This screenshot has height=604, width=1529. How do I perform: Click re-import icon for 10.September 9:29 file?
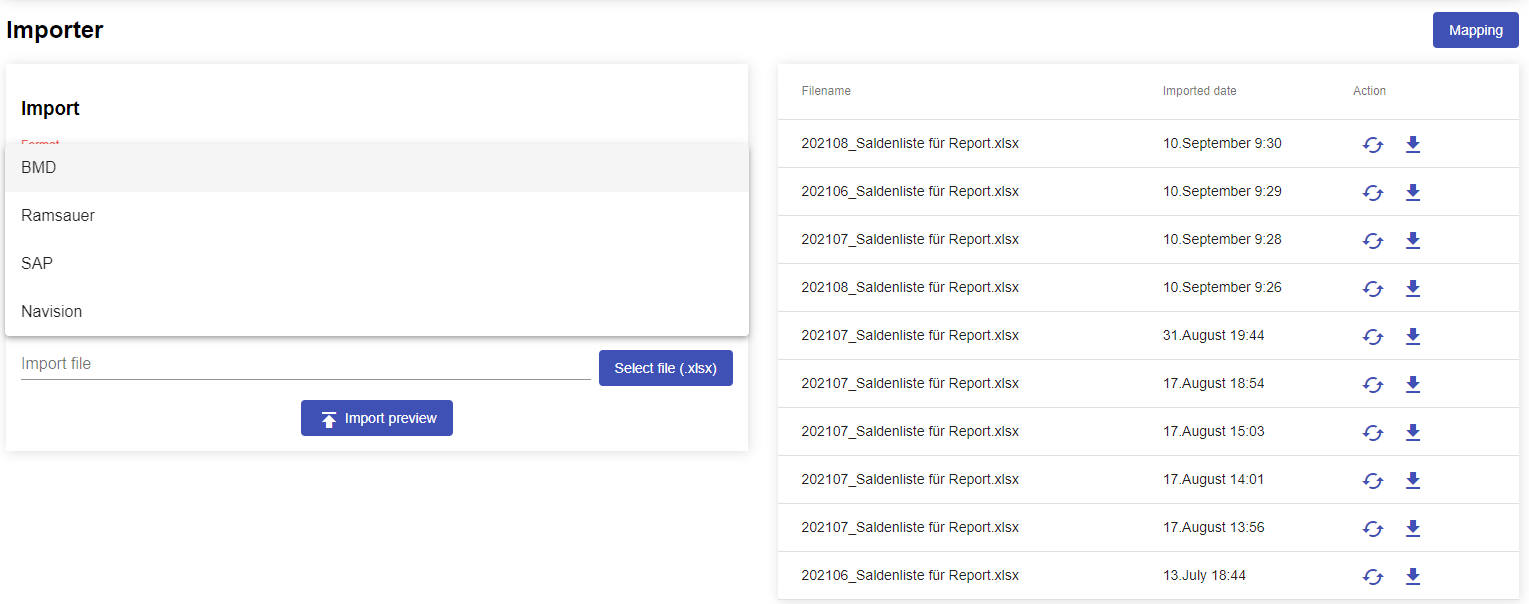pyautogui.click(x=1372, y=193)
